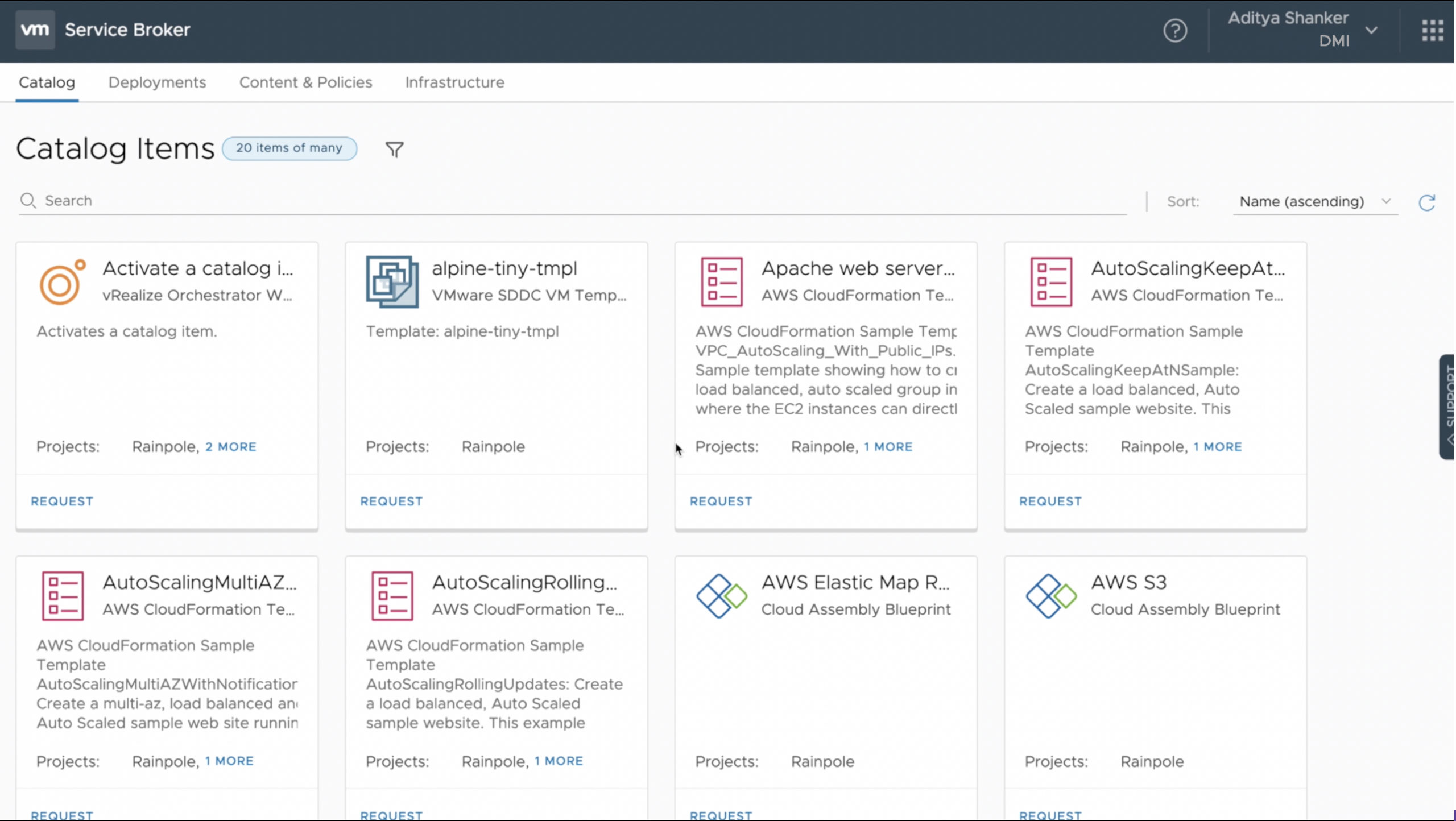The width and height of the screenshot is (1456, 821).
Task: Click the refresh catalog icon
Action: [1426, 202]
